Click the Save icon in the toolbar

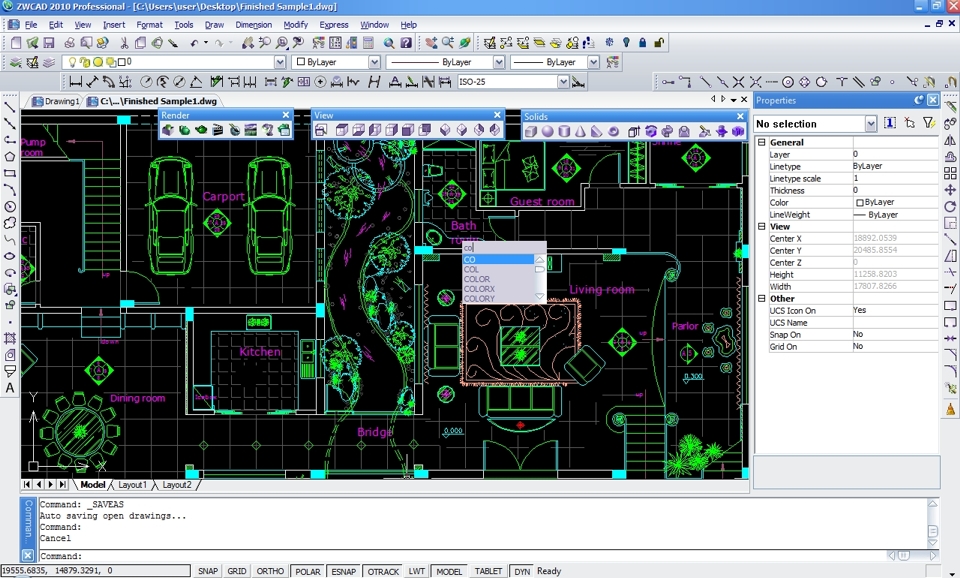click(47, 43)
